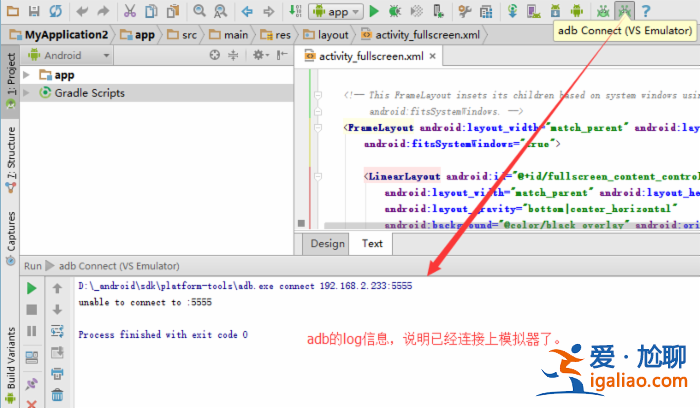This screenshot has height=408, width=700.
Task: Run app with the green play button
Action: (374, 11)
